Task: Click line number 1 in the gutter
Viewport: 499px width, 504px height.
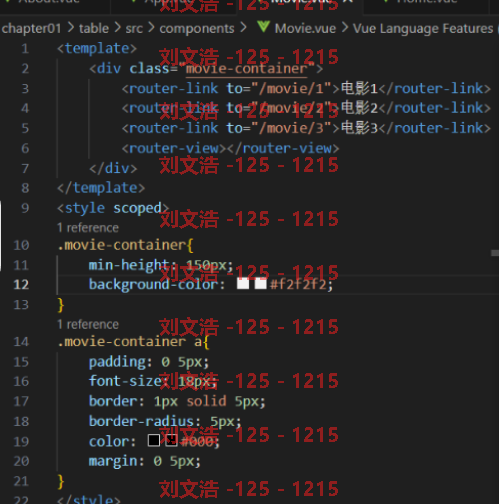Action: click(25, 49)
